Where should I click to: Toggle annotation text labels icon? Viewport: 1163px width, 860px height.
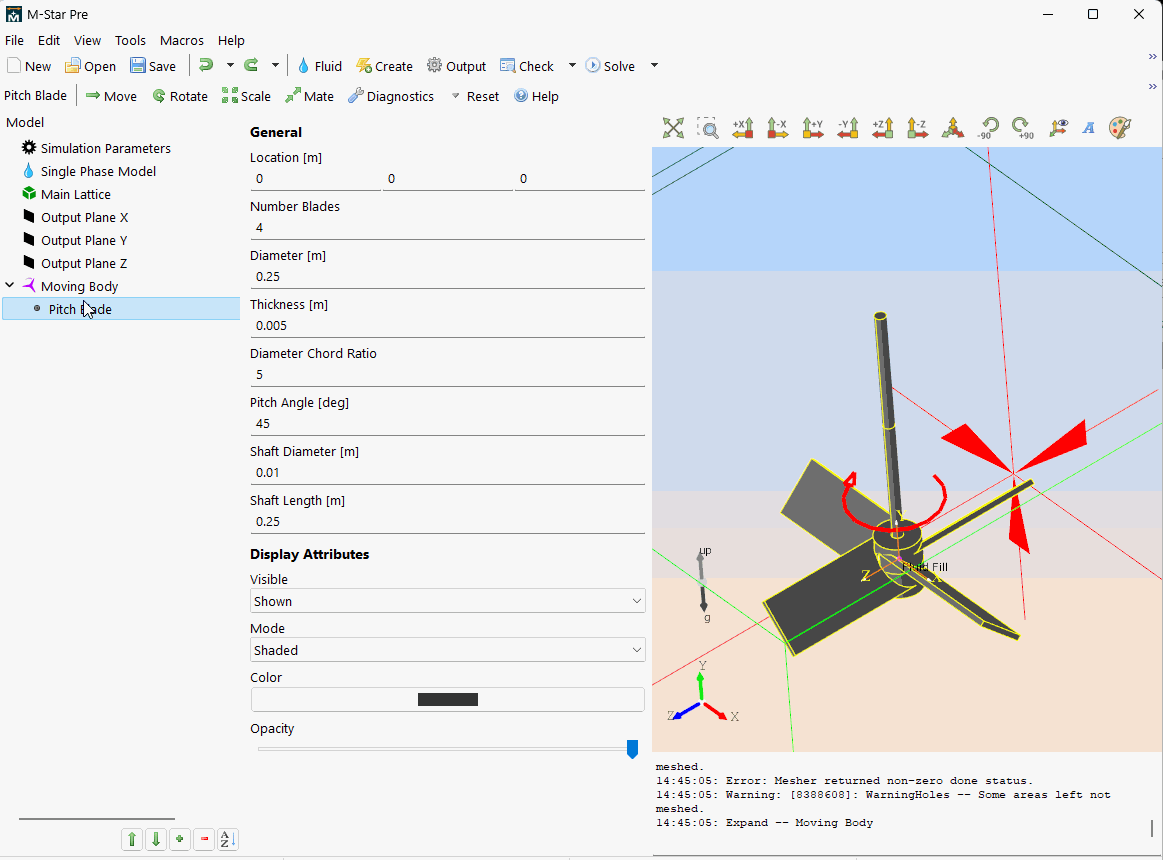(1088, 128)
